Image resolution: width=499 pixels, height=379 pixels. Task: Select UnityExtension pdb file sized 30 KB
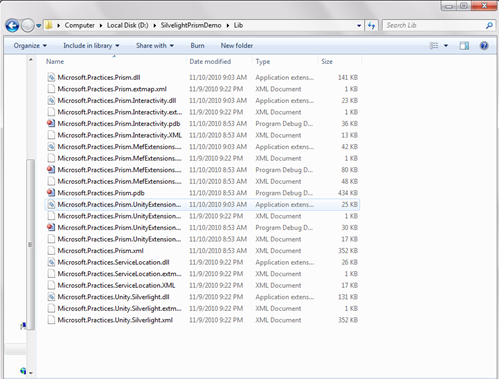point(202,228)
